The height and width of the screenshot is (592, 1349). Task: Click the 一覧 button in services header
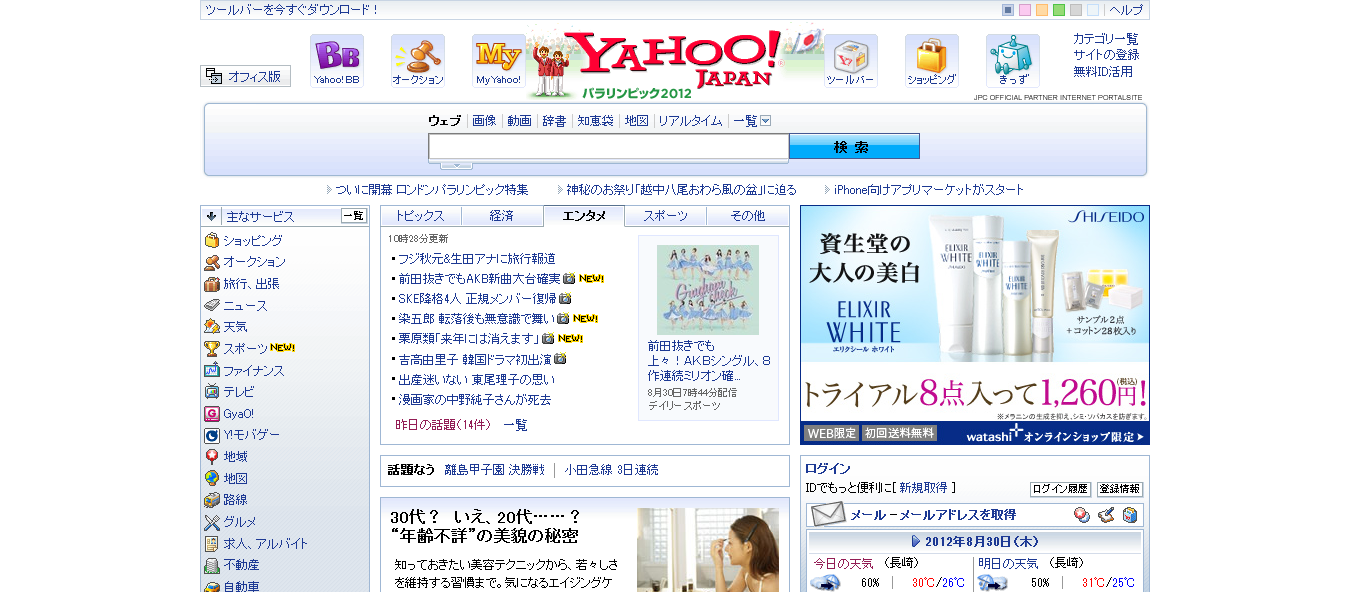click(354, 215)
